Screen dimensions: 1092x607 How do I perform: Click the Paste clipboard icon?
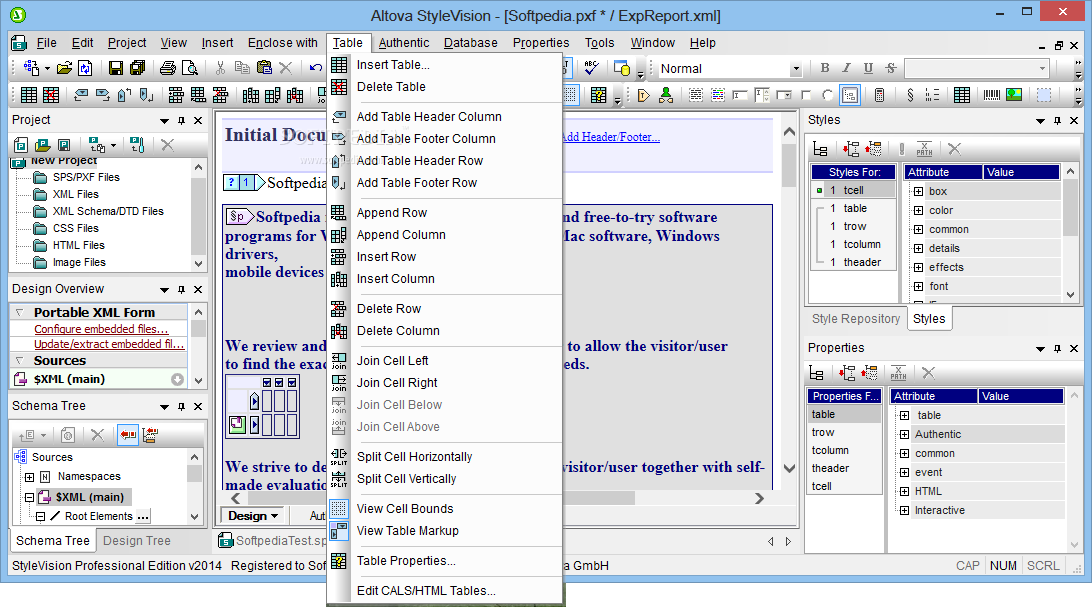pos(264,68)
